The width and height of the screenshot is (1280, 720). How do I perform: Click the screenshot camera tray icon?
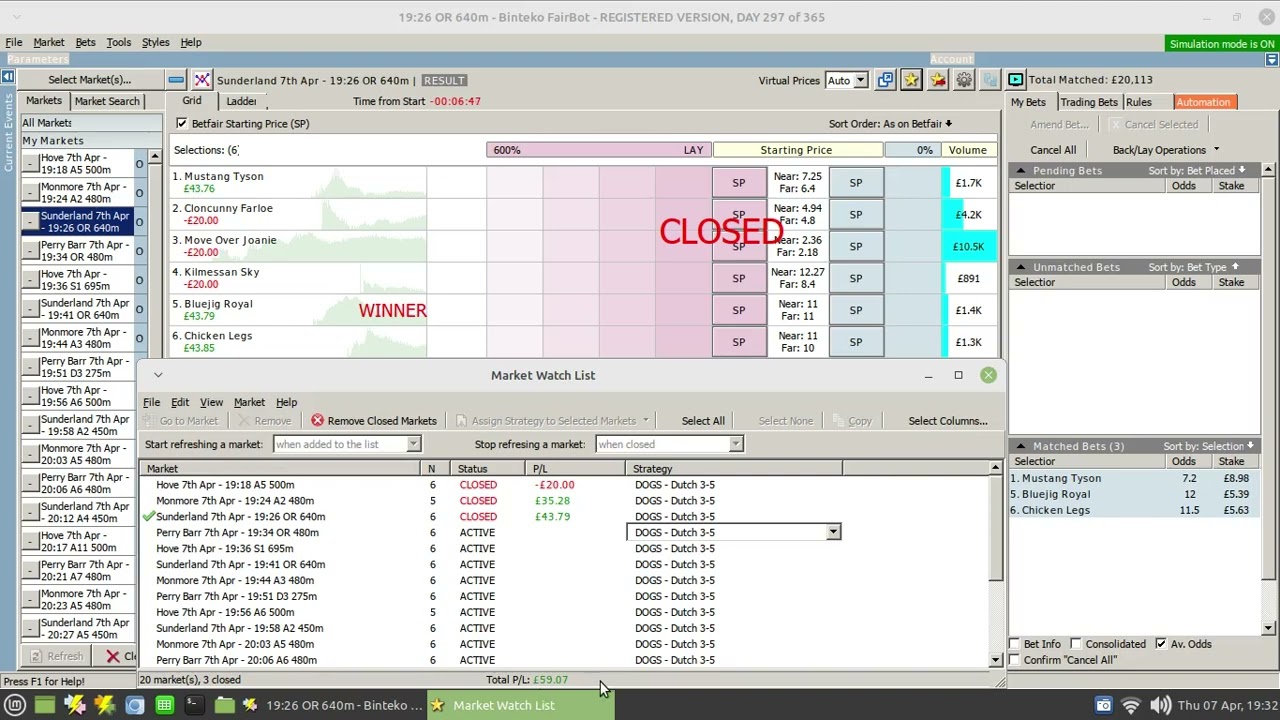click(1103, 706)
